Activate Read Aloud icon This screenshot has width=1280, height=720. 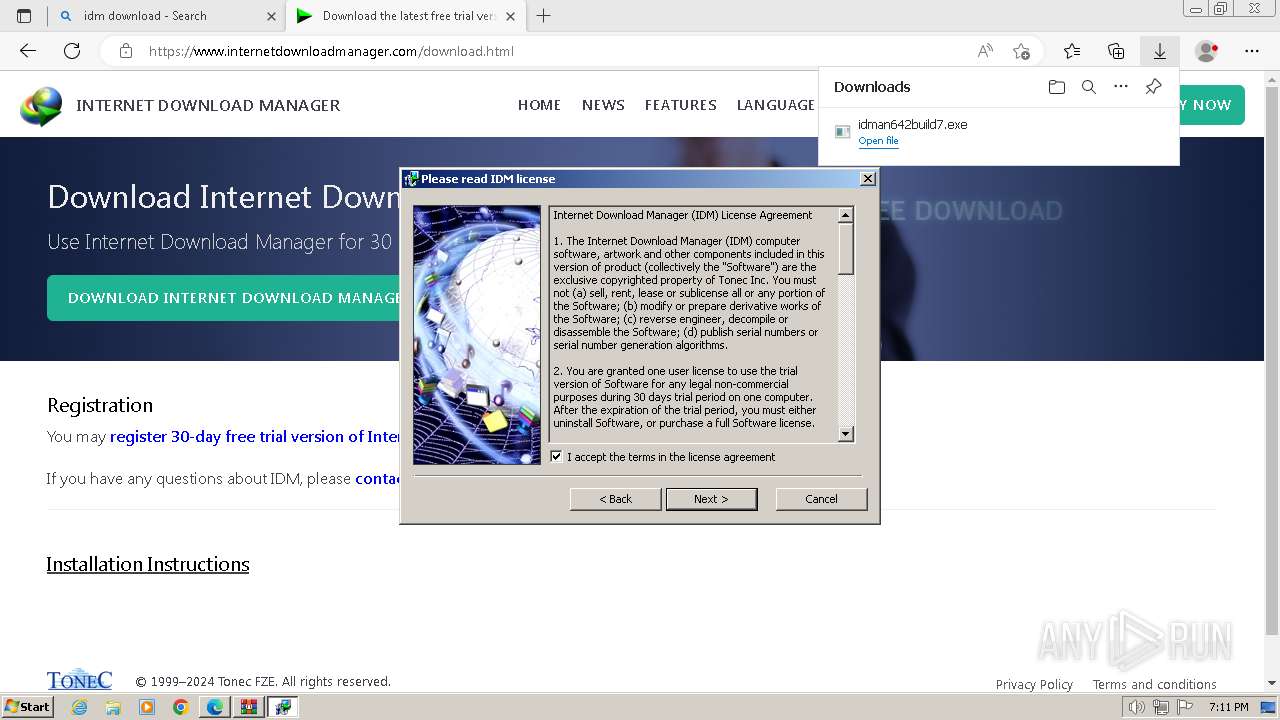[985, 51]
